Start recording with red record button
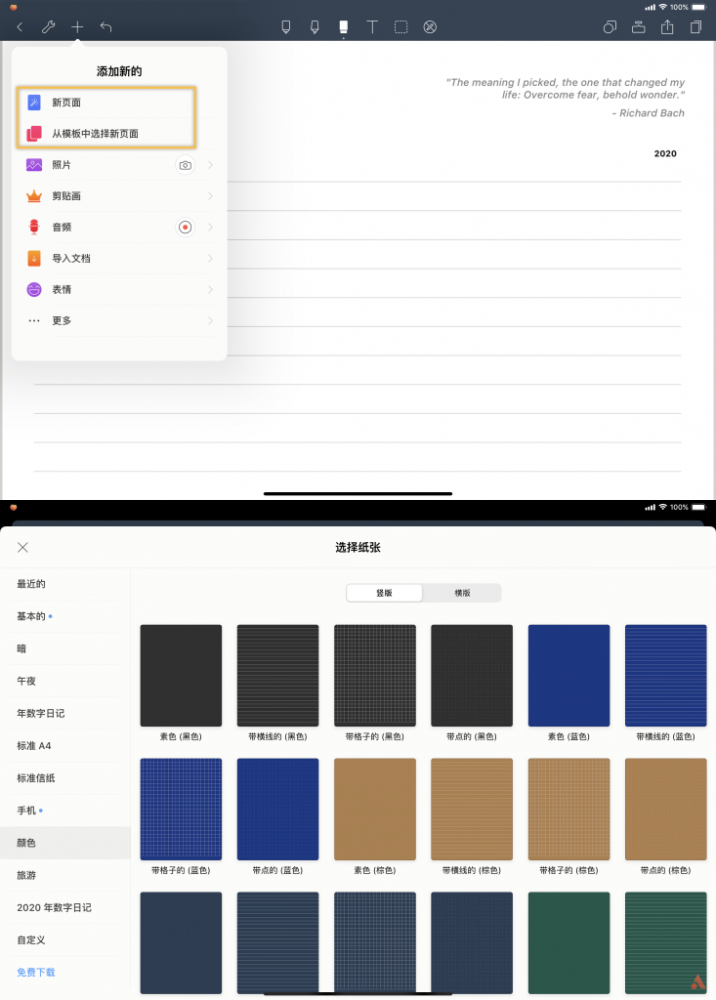 [x=185, y=227]
